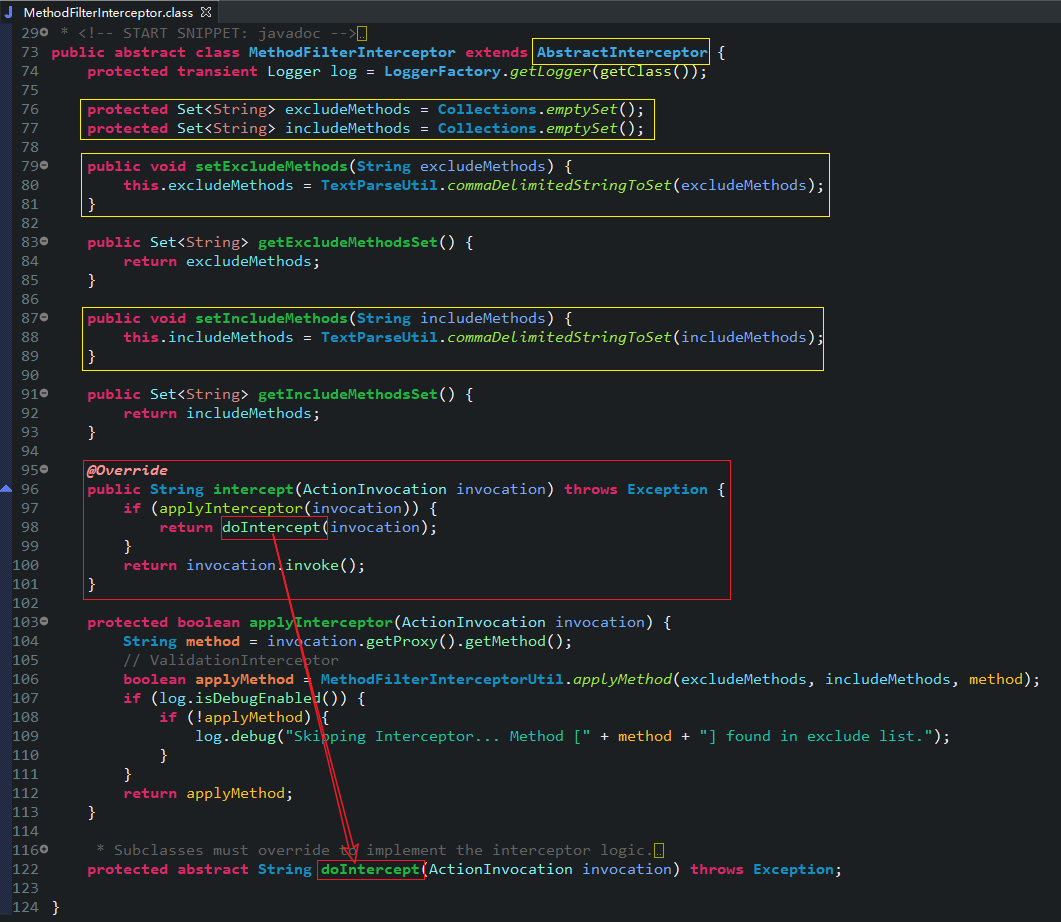The image size is (1061, 922).
Task: Collapse the setIncludeMethods method at line 87
Action: point(44,317)
